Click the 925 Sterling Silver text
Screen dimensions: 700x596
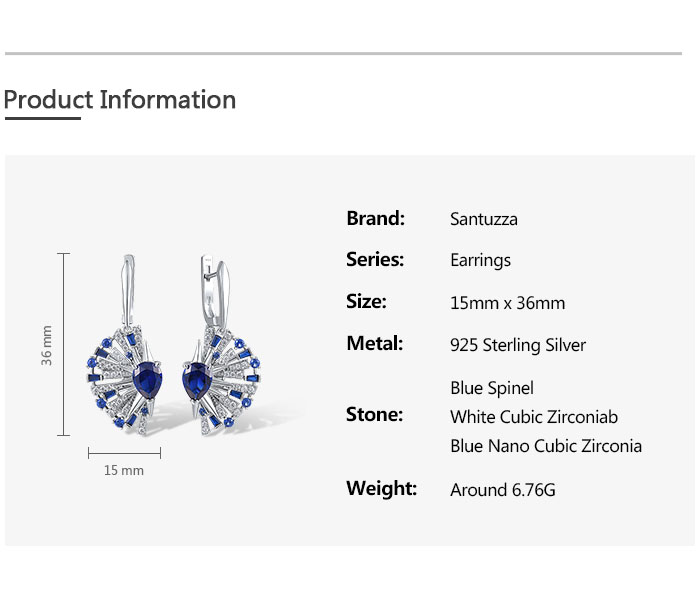[x=518, y=346]
